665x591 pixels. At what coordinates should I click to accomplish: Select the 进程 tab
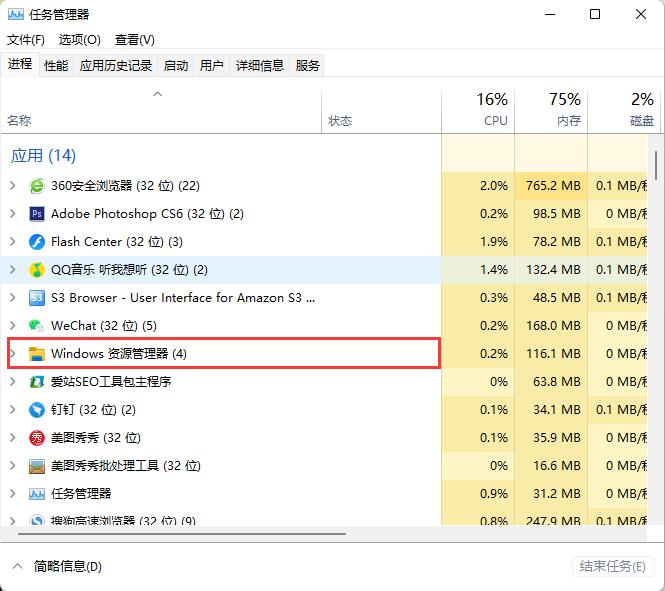[x=20, y=64]
